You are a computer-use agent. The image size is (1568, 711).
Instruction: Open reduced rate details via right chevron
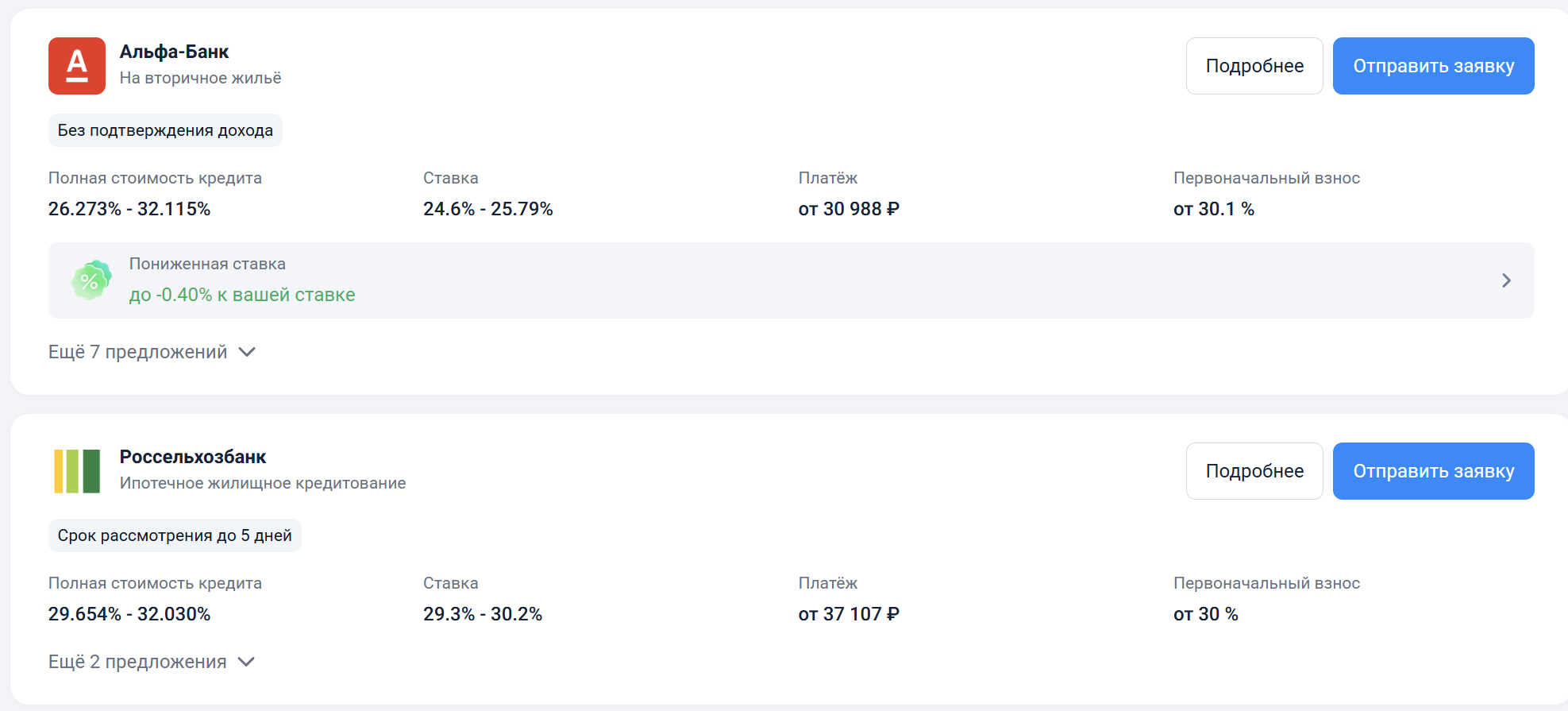pos(1506,280)
